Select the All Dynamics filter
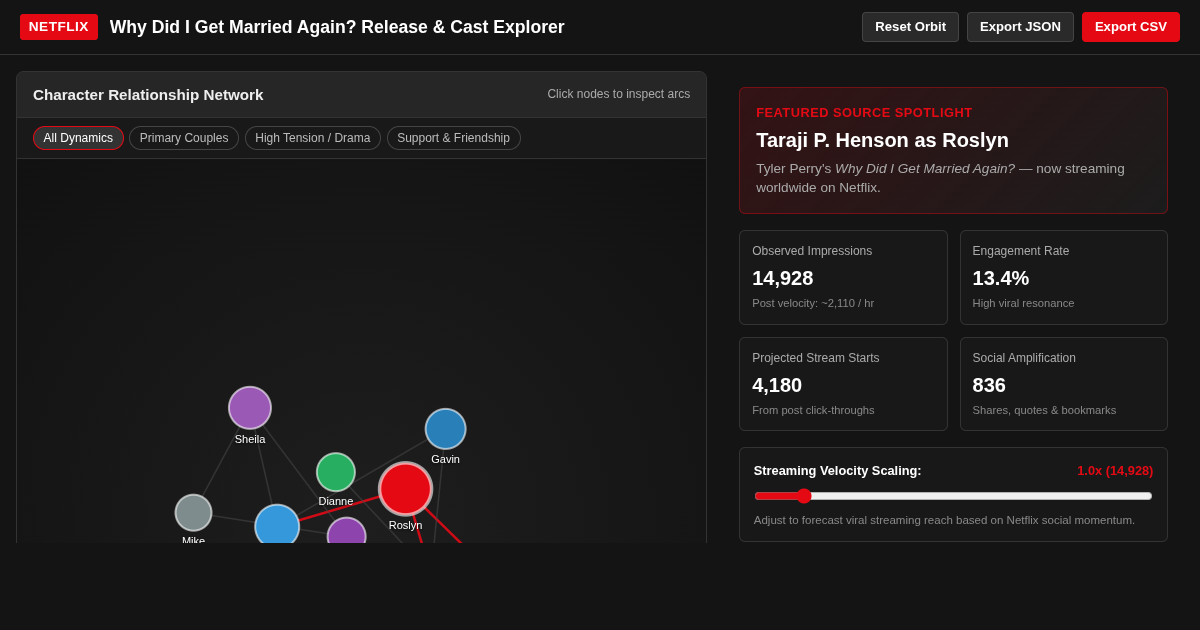The width and height of the screenshot is (1200, 630). point(78,138)
